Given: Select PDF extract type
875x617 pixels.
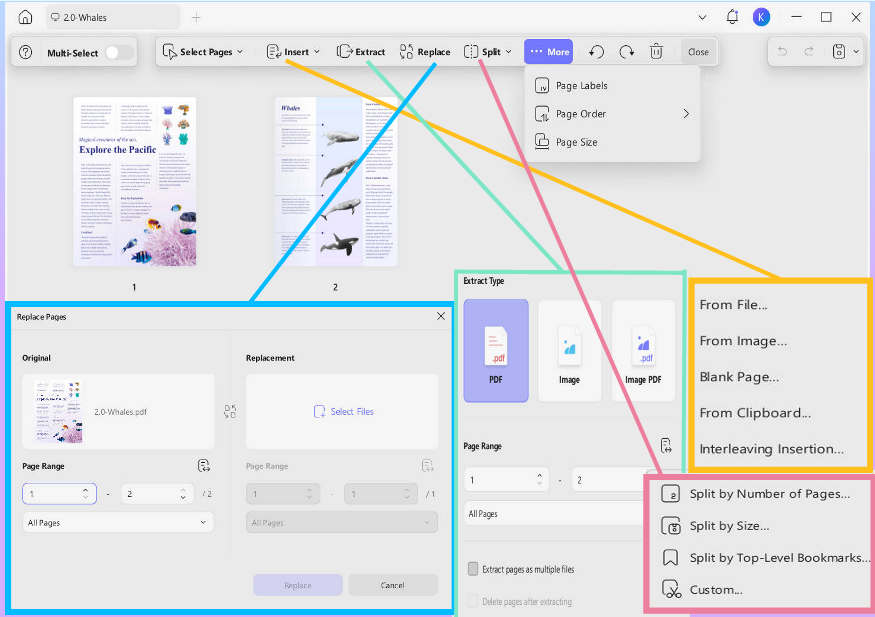Looking at the screenshot, I should click(496, 350).
